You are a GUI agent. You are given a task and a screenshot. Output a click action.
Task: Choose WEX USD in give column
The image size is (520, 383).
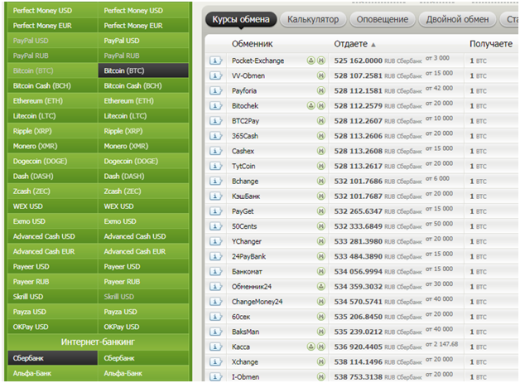click(x=52, y=206)
